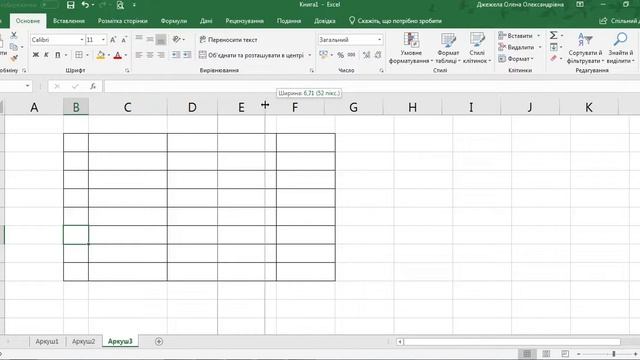640x360 pixels.
Task: Open the Дані ribbon tab
Action: click(x=206, y=21)
